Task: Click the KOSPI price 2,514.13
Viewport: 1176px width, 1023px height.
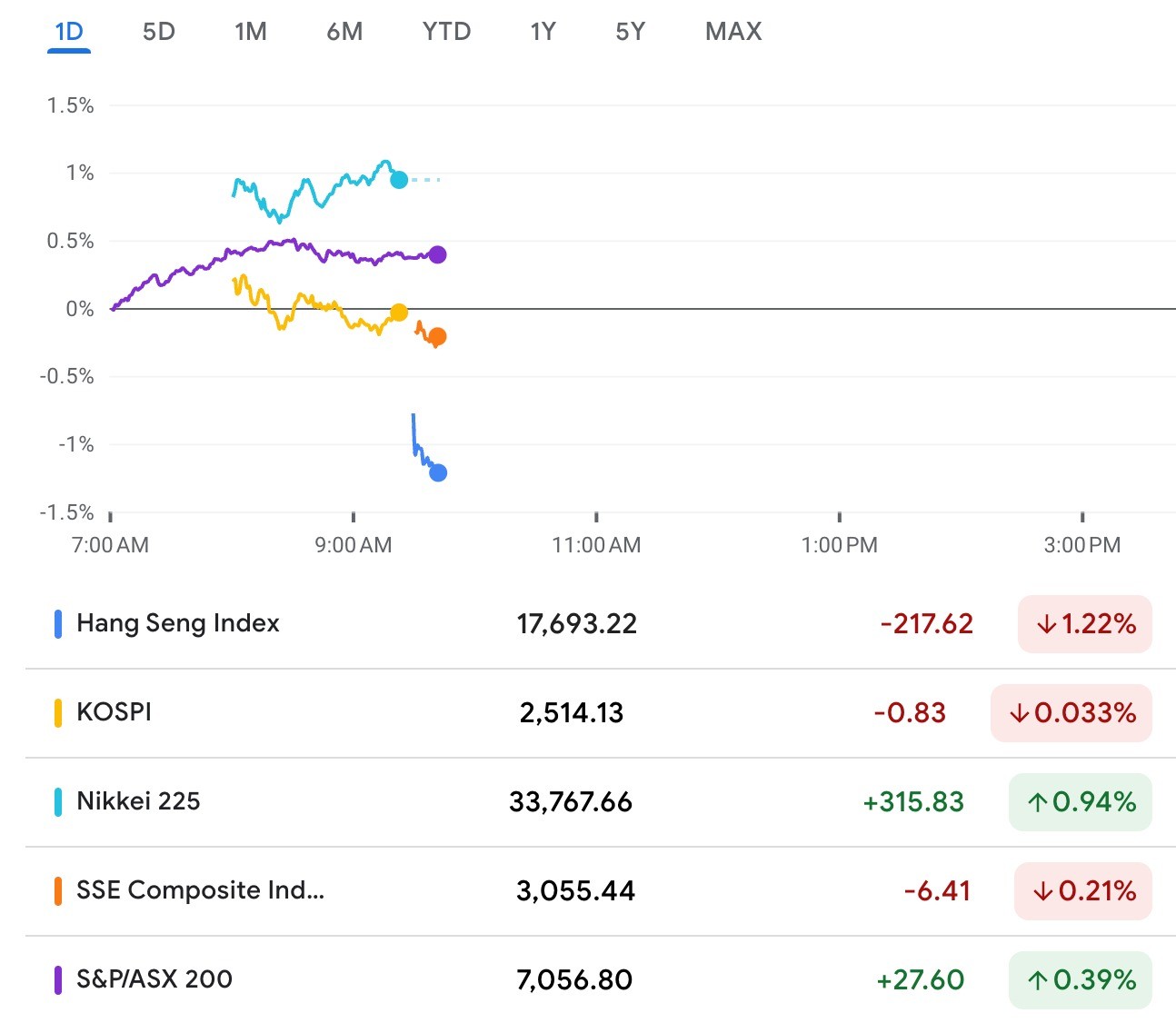Action: 572,713
